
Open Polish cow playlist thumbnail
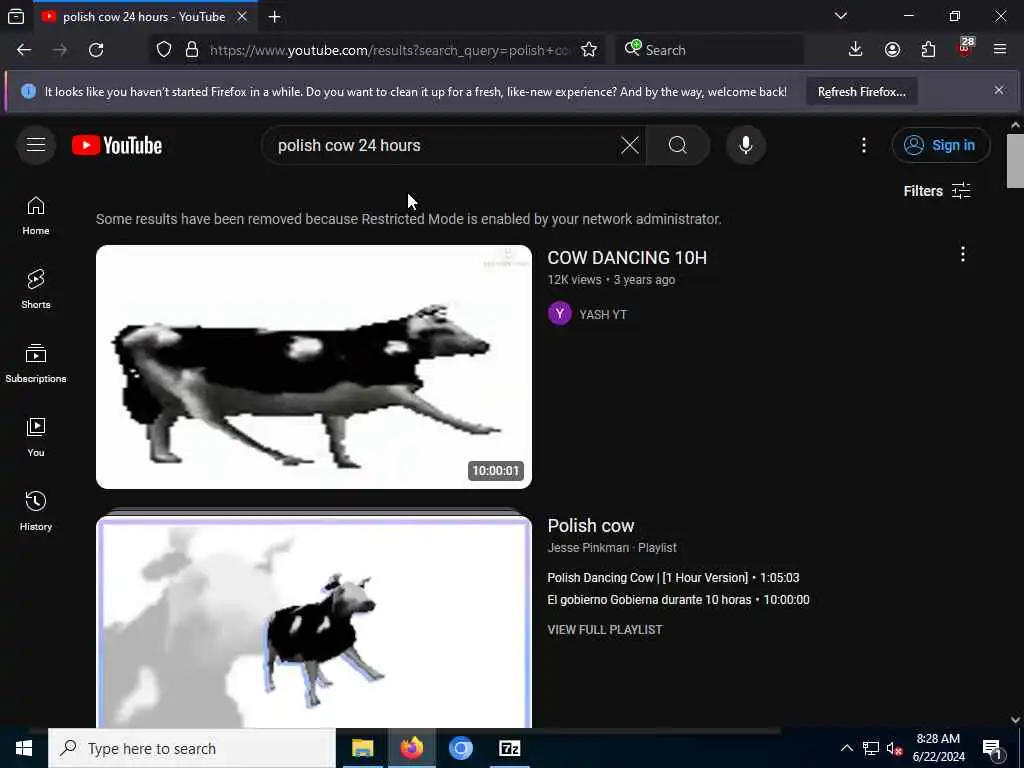(x=313, y=622)
